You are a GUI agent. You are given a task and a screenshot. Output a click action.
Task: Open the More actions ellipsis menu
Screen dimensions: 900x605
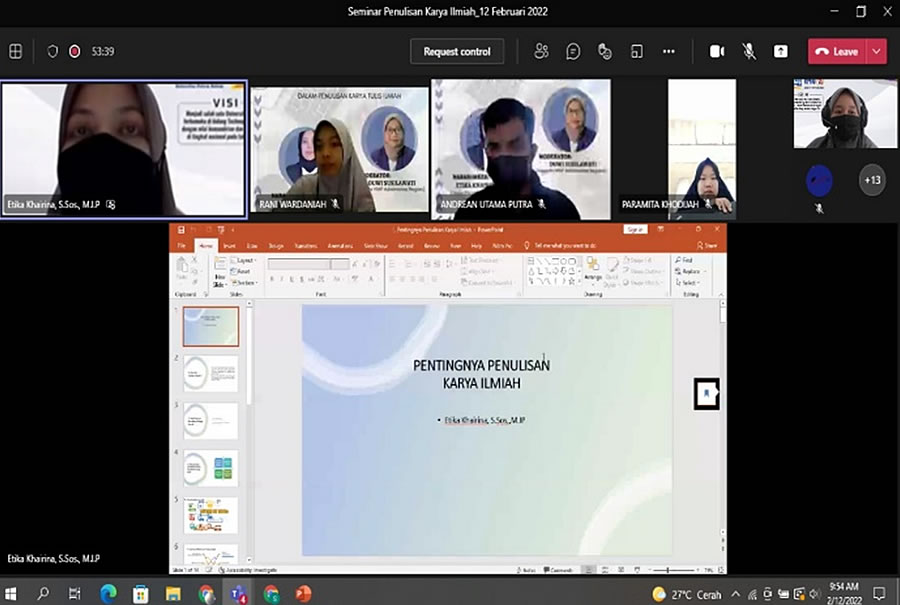669,51
